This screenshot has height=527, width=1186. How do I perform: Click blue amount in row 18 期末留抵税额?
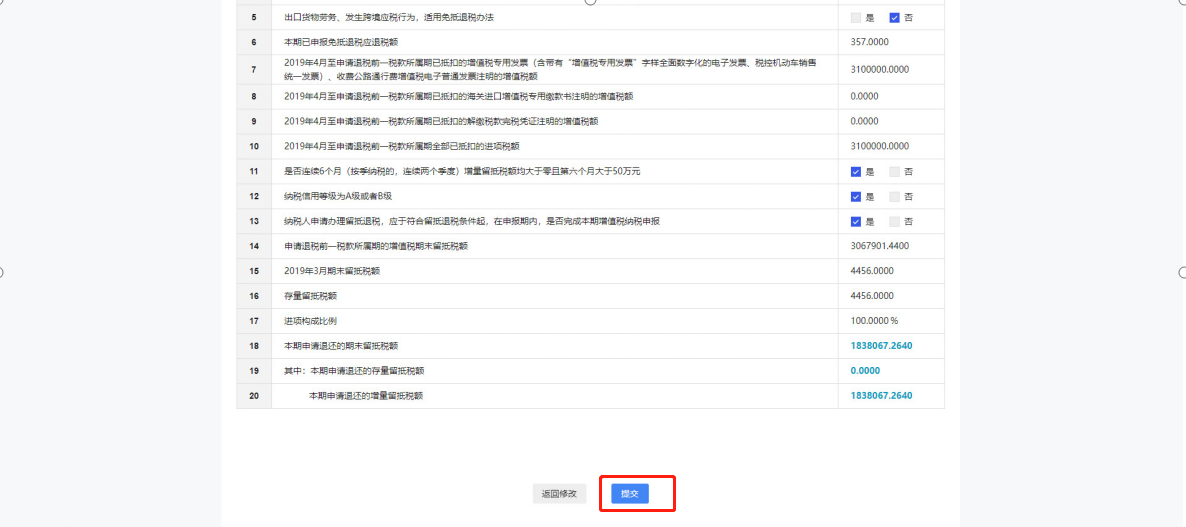(x=881, y=346)
